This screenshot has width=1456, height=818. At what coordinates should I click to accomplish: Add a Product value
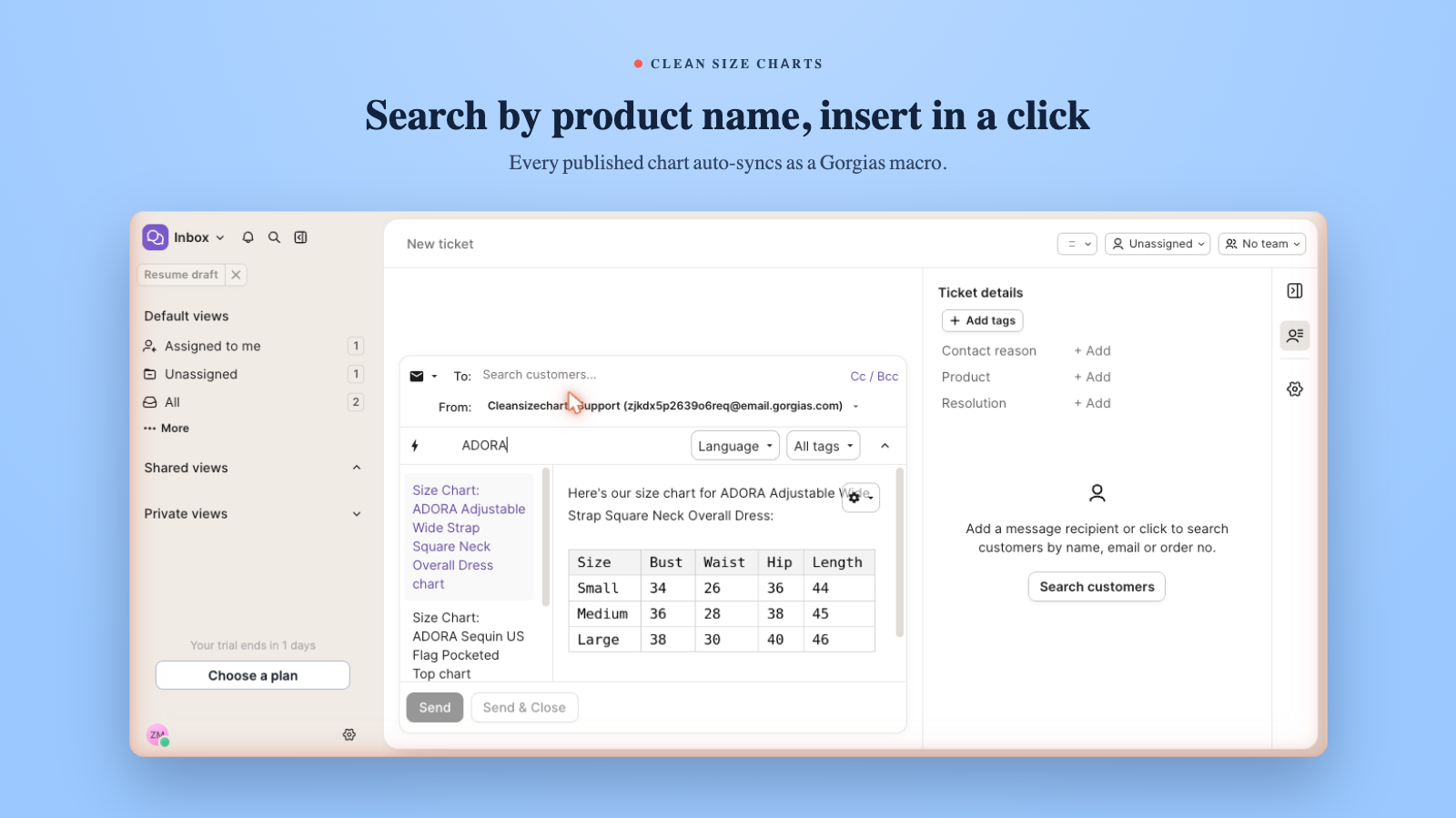click(x=1092, y=378)
